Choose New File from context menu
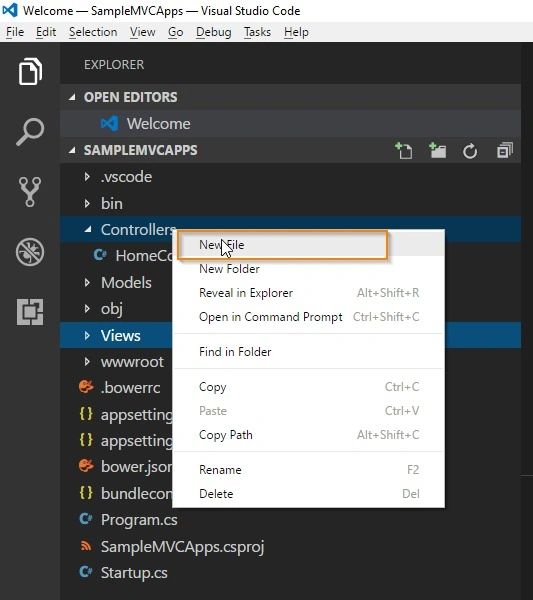Viewport: 533px width, 600px height. click(x=309, y=245)
